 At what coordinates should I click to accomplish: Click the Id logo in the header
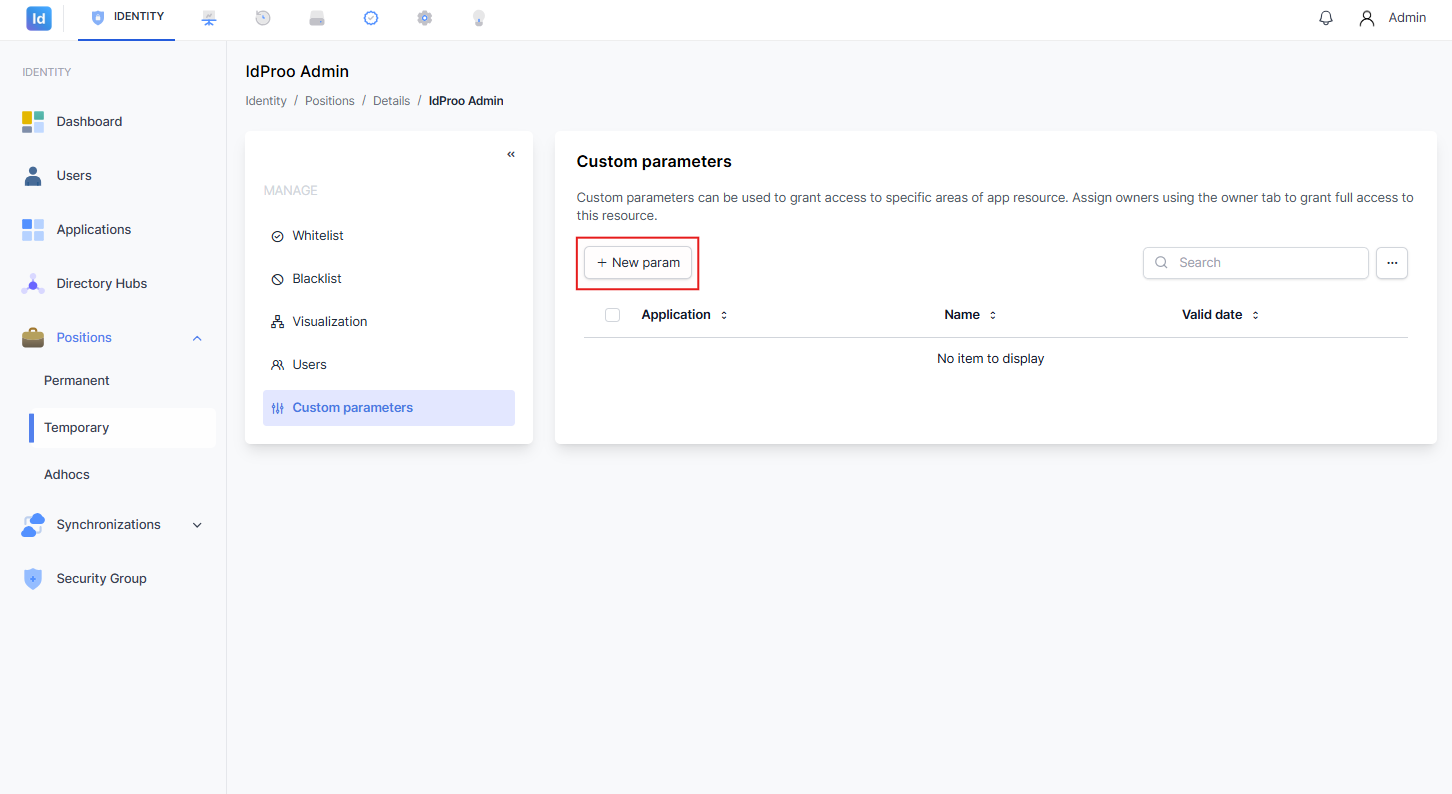tap(39, 18)
